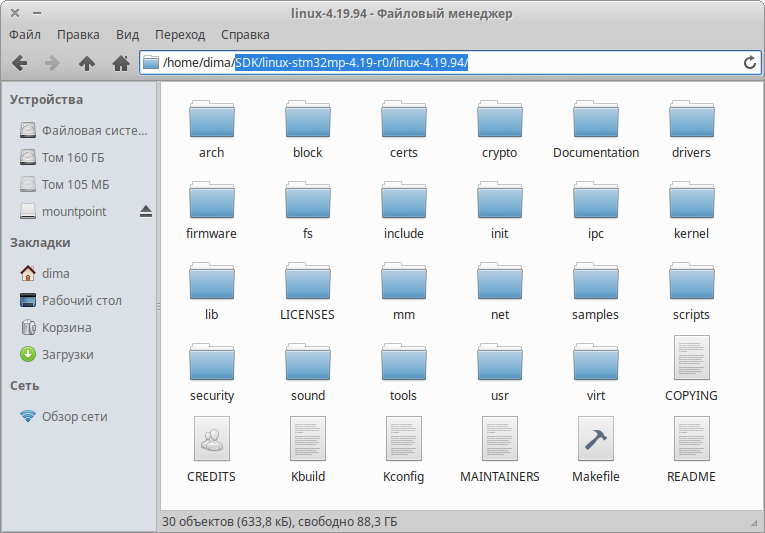Image resolution: width=765 pixels, height=533 pixels.
Task: Click the path location bar field
Action: pos(450,63)
